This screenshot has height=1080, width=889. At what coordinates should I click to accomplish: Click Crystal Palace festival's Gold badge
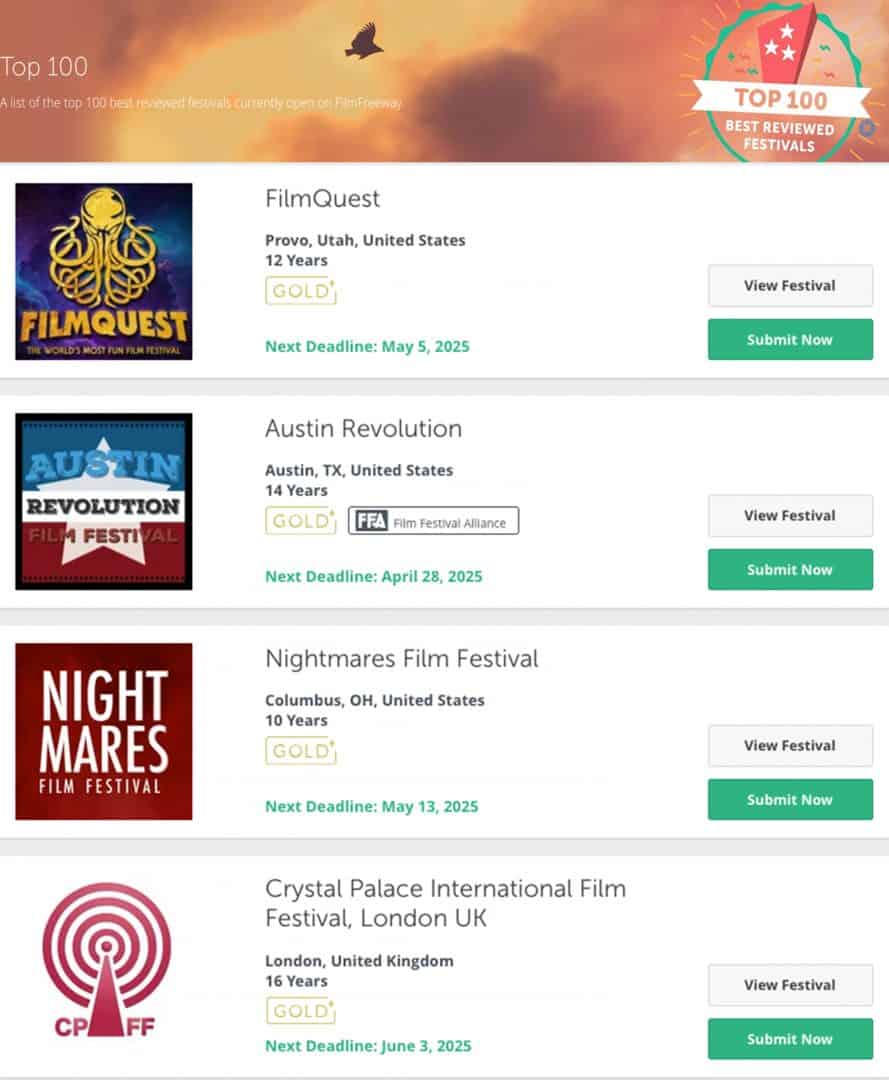click(x=300, y=1011)
